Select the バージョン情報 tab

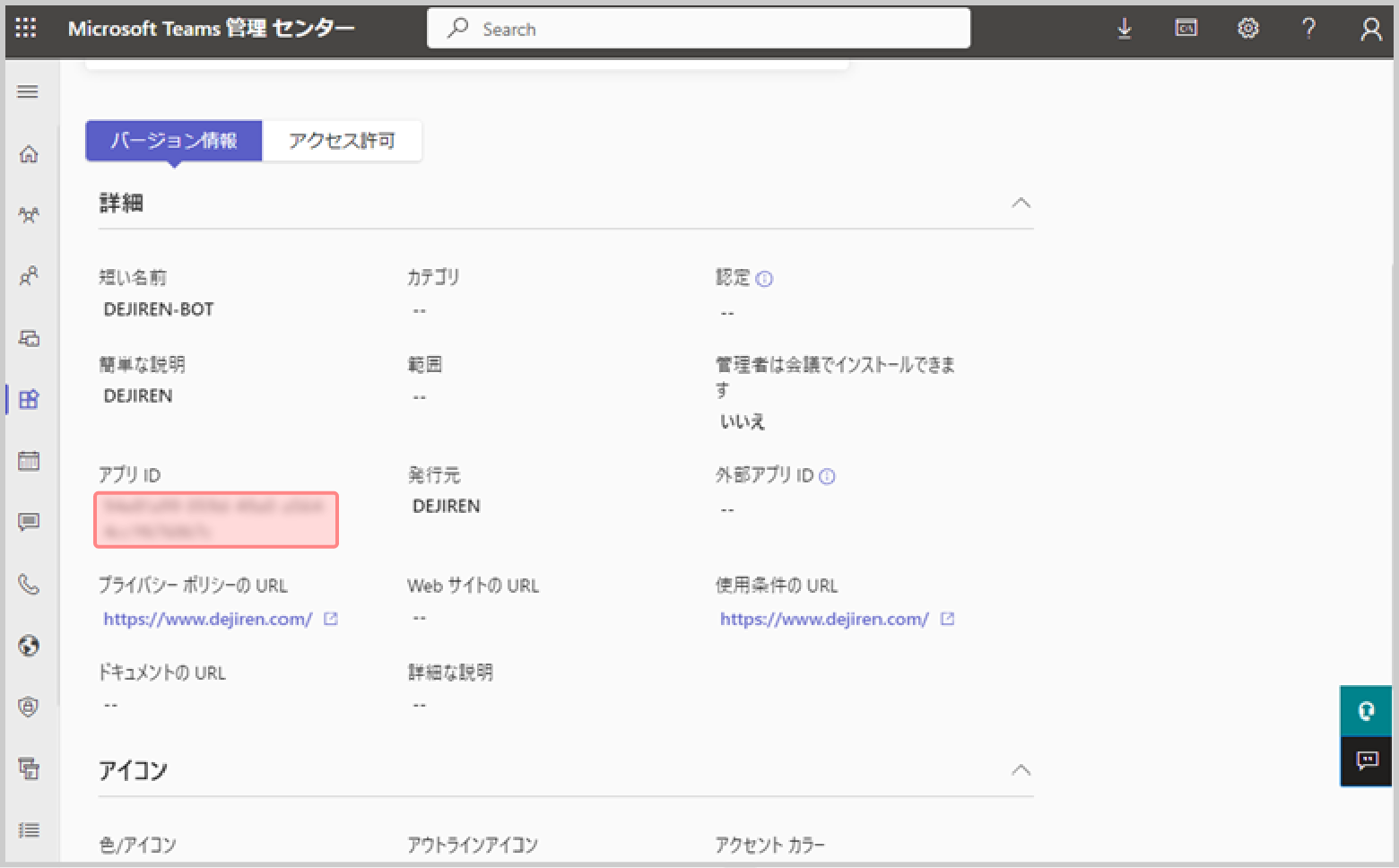(174, 141)
